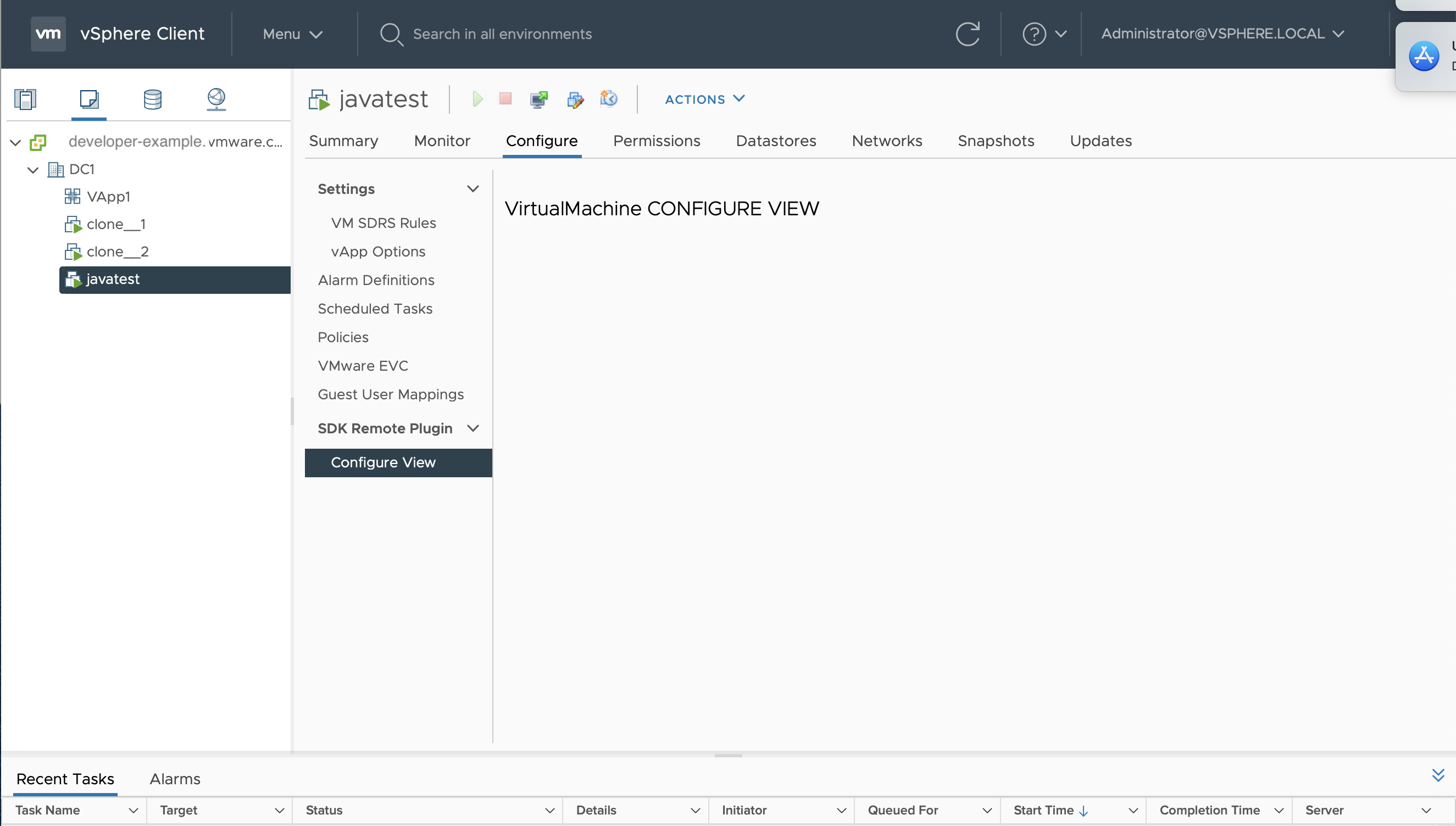This screenshot has width=1456, height=826.
Task: Open Target column filter dropdown
Action: pos(279,811)
